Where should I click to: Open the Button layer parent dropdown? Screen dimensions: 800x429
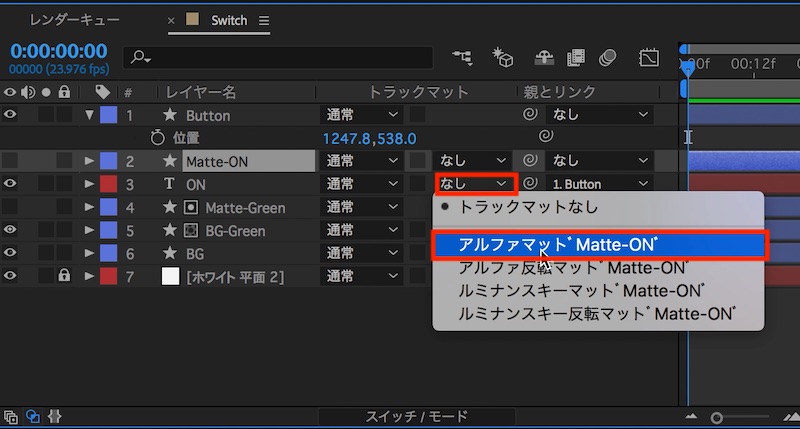coord(600,115)
